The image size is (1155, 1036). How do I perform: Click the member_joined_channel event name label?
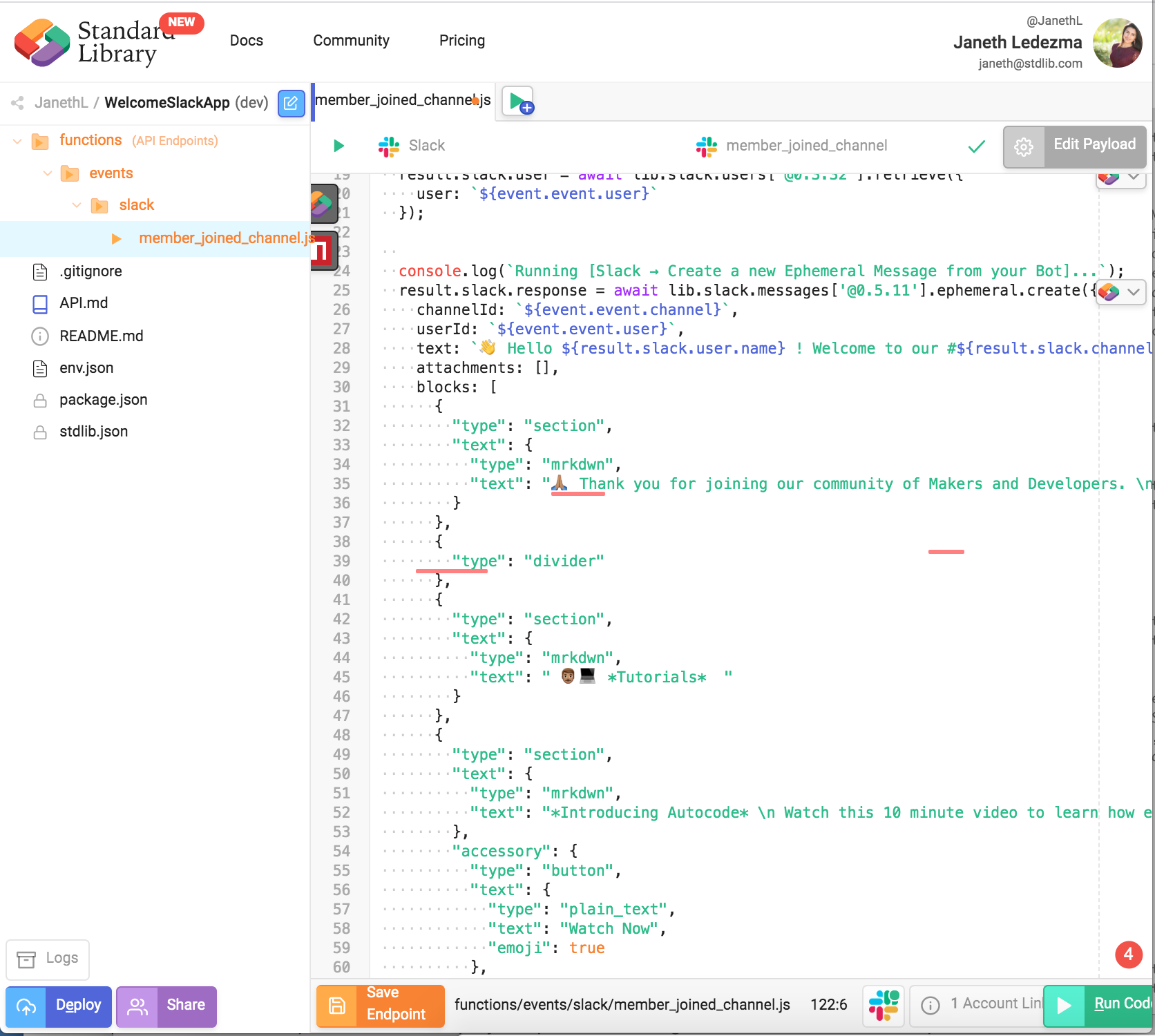tap(807, 146)
